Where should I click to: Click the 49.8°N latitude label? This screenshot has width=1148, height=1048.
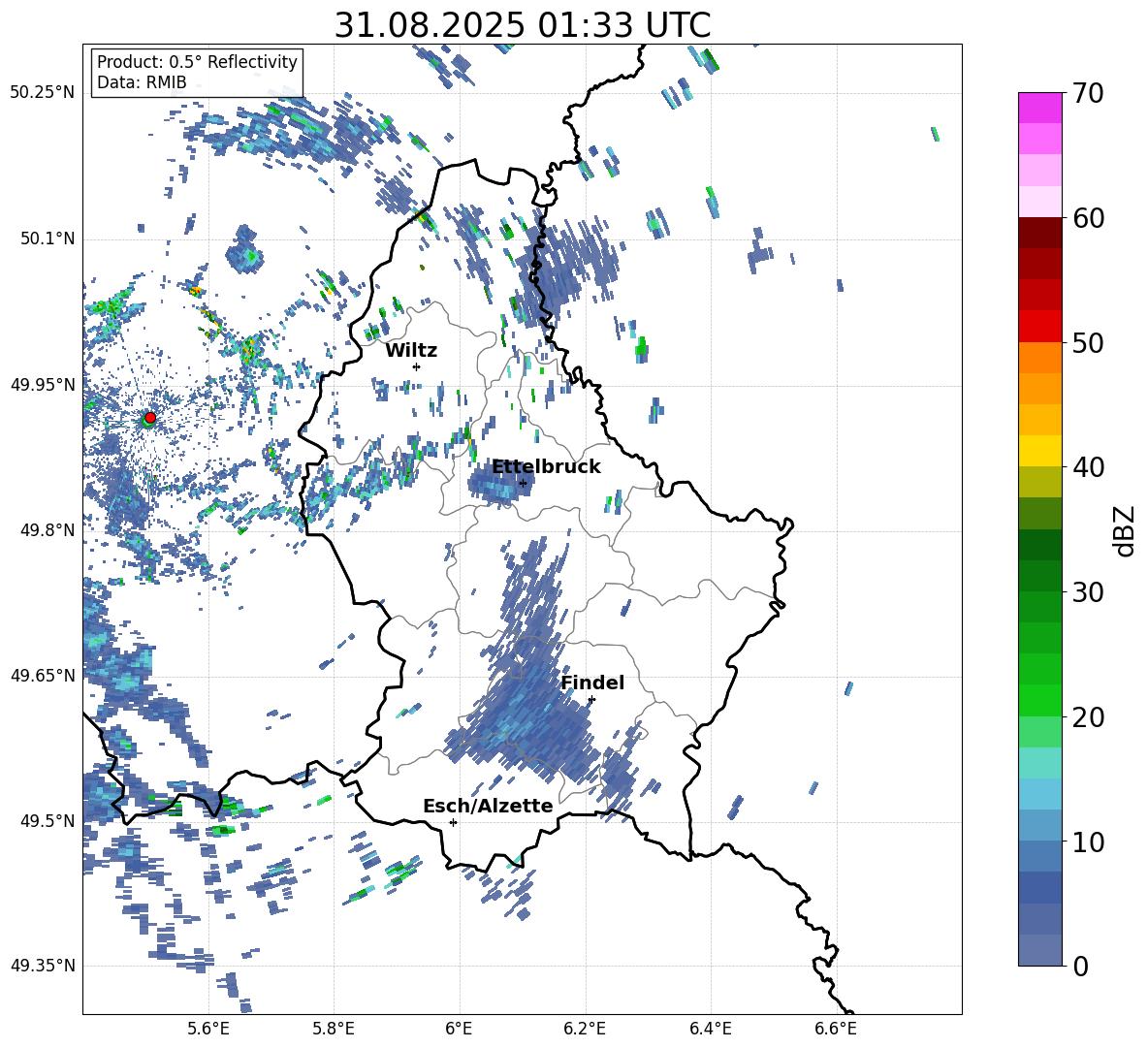click(x=47, y=530)
